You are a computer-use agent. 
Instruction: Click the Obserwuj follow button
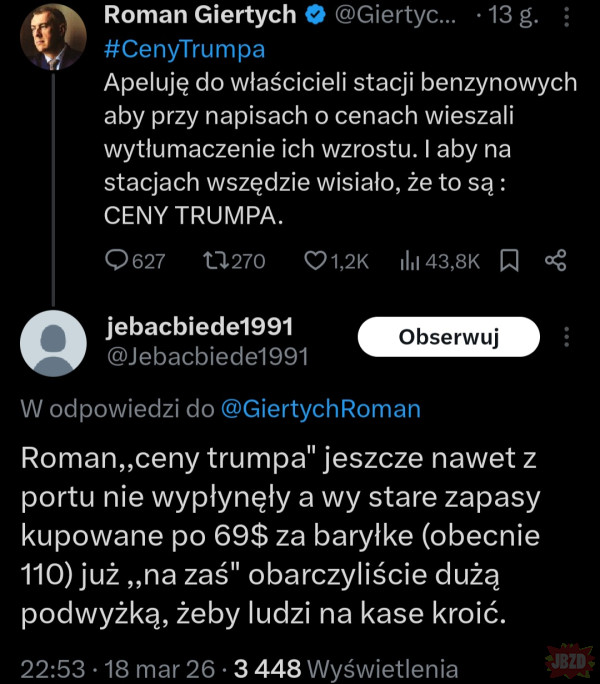pyautogui.click(x=448, y=337)
